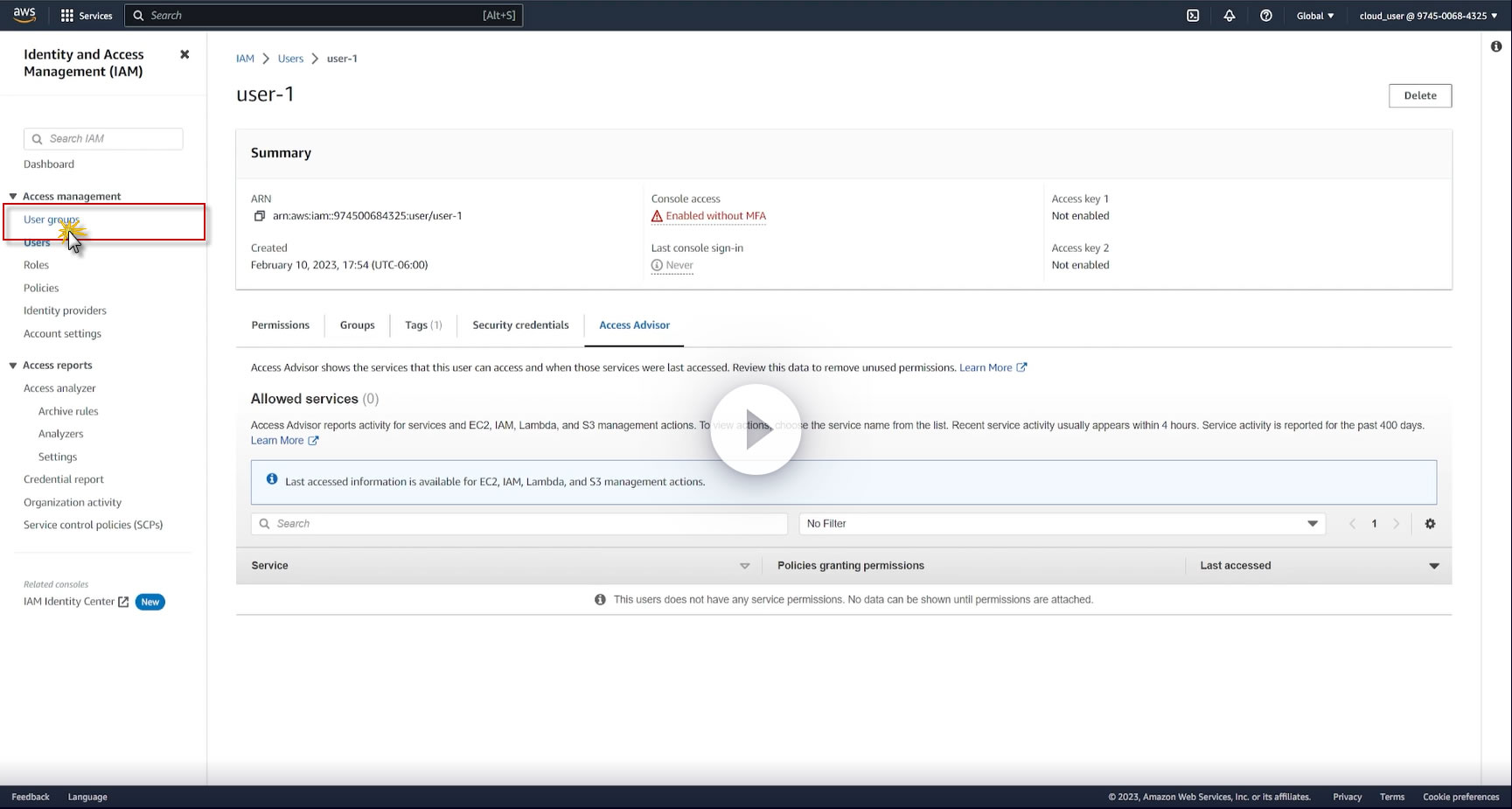Open the help question mark icon
Viewport: 1512px width, 809px height.
click(x=1266, y=16)
